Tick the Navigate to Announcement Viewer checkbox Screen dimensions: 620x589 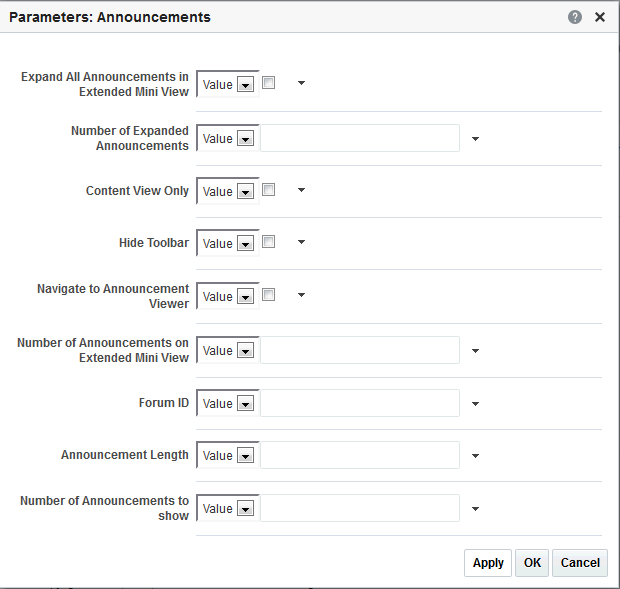pos(268,295)
